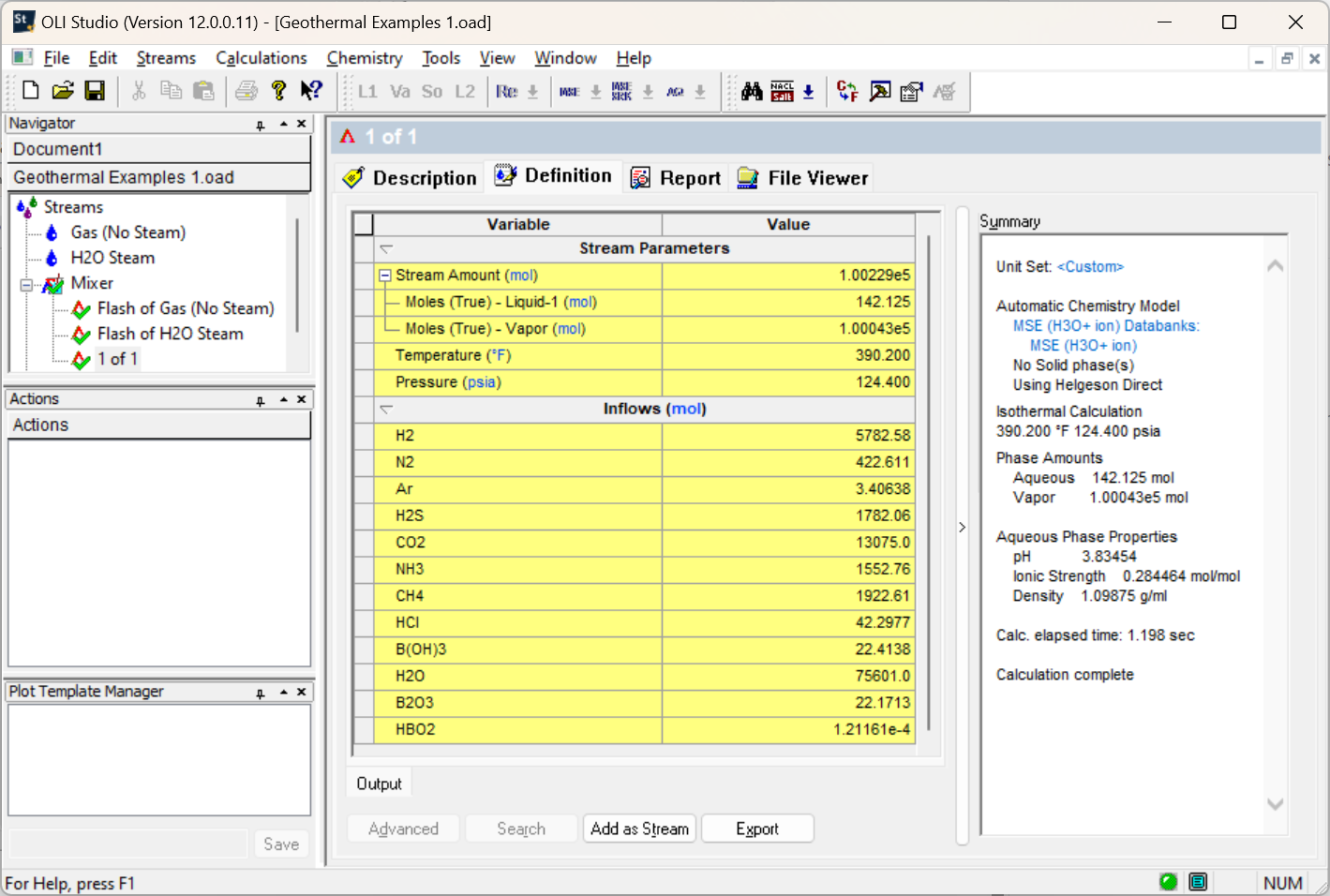Viewport: 1330px width, 896px height.
Task: Click the context help arrow-question icon
Action: [310, 91]
